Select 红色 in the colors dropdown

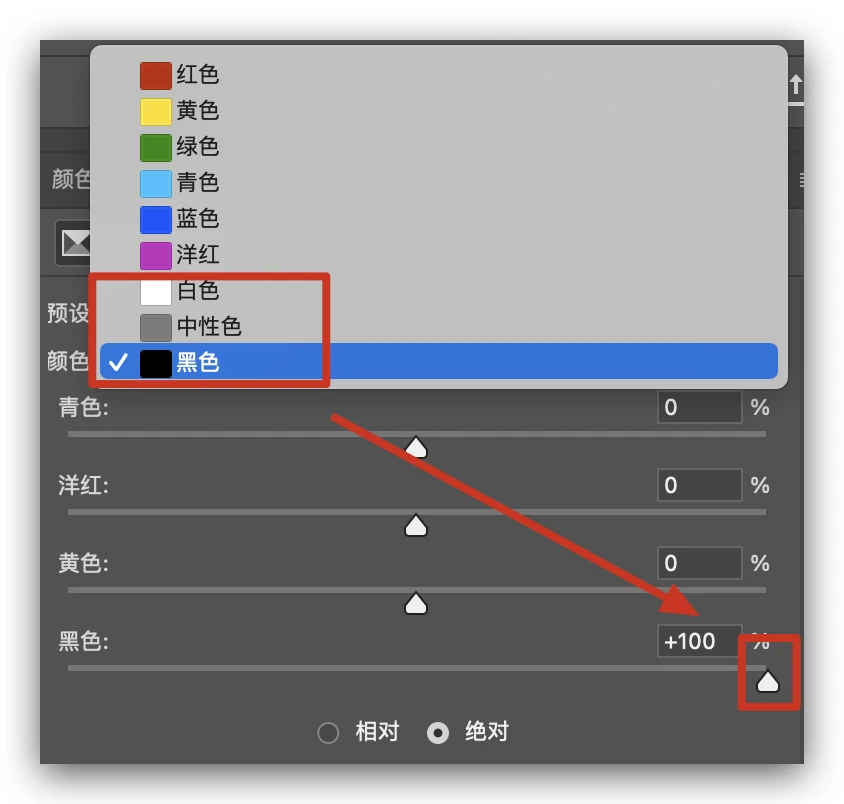[439, 75]
